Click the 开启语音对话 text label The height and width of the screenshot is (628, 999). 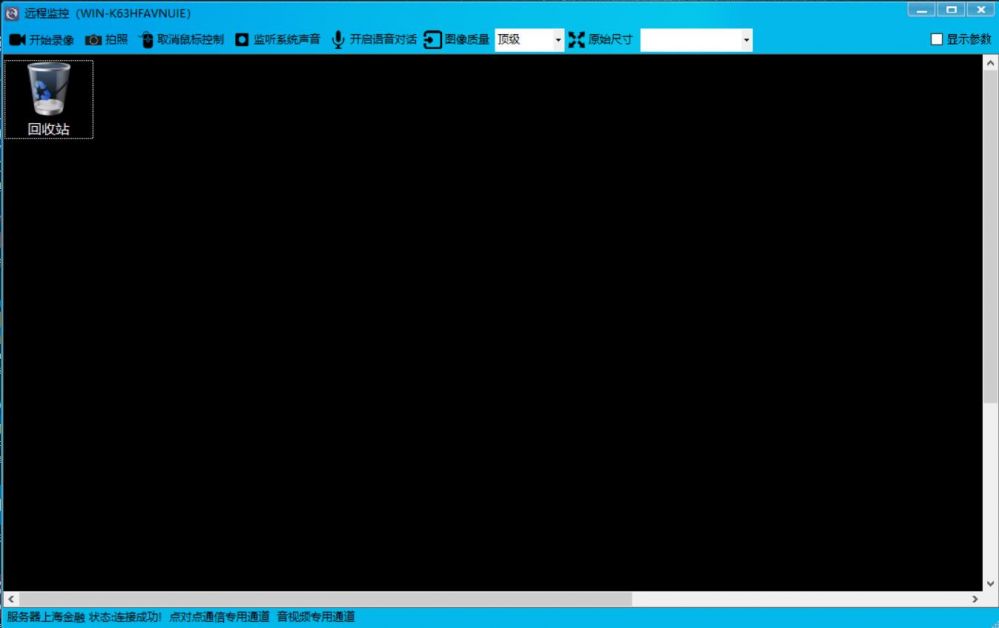click(x=383, y=40)
